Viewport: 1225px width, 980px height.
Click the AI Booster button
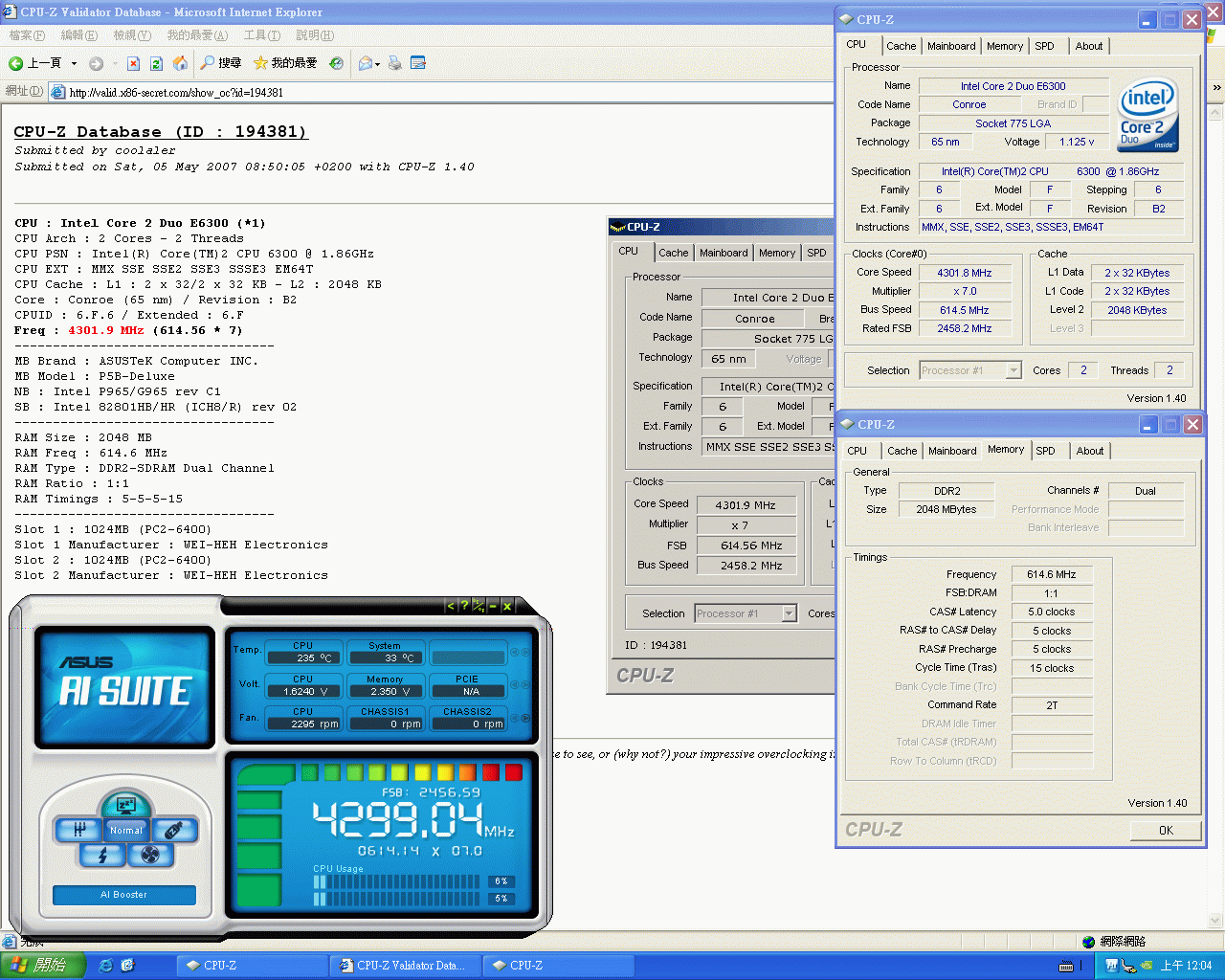(x=124, y=895)
